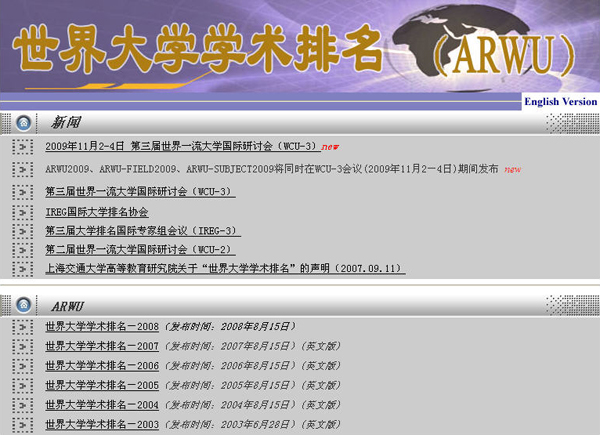Open IREG国际大学排名协会 link
This screenshot has width=600, height=435.
point(97,212)
